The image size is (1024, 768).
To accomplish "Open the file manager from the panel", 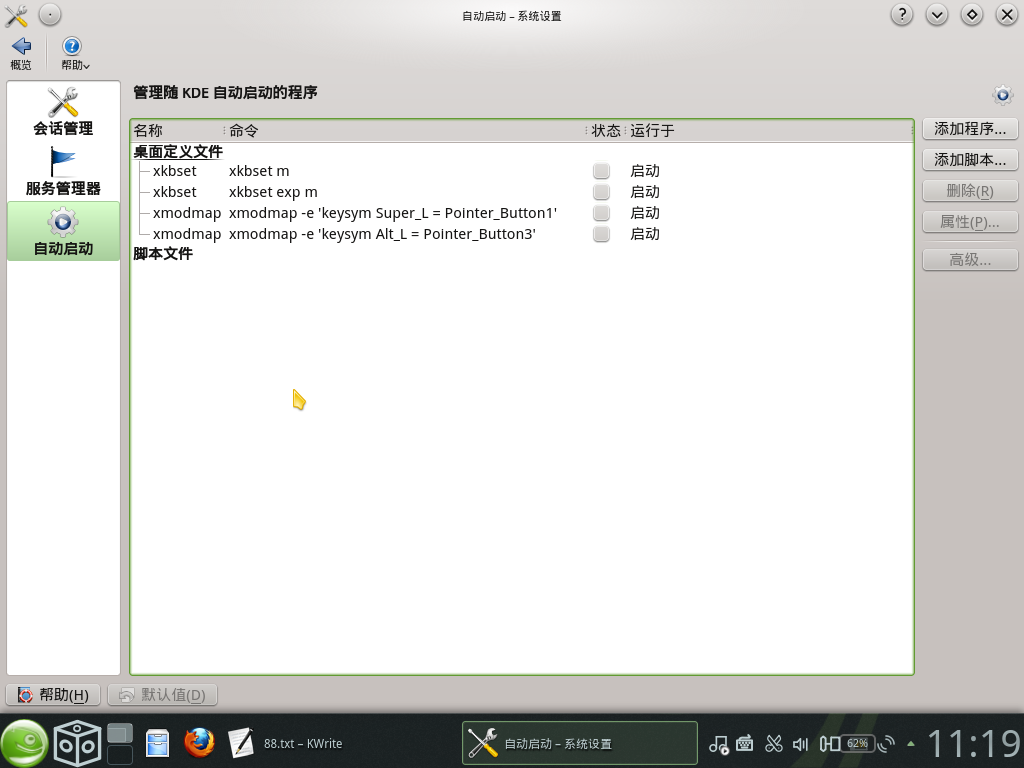I will click(x=157, y=743).
